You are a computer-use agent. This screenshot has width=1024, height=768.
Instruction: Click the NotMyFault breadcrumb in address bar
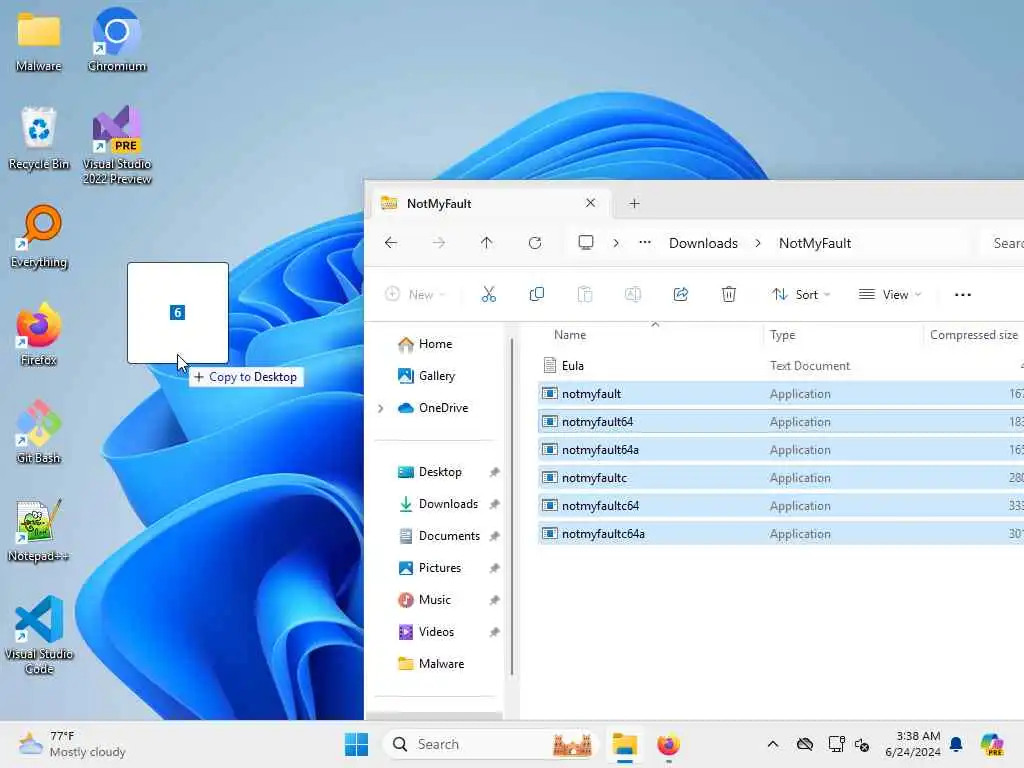click(x=815, y=243)
